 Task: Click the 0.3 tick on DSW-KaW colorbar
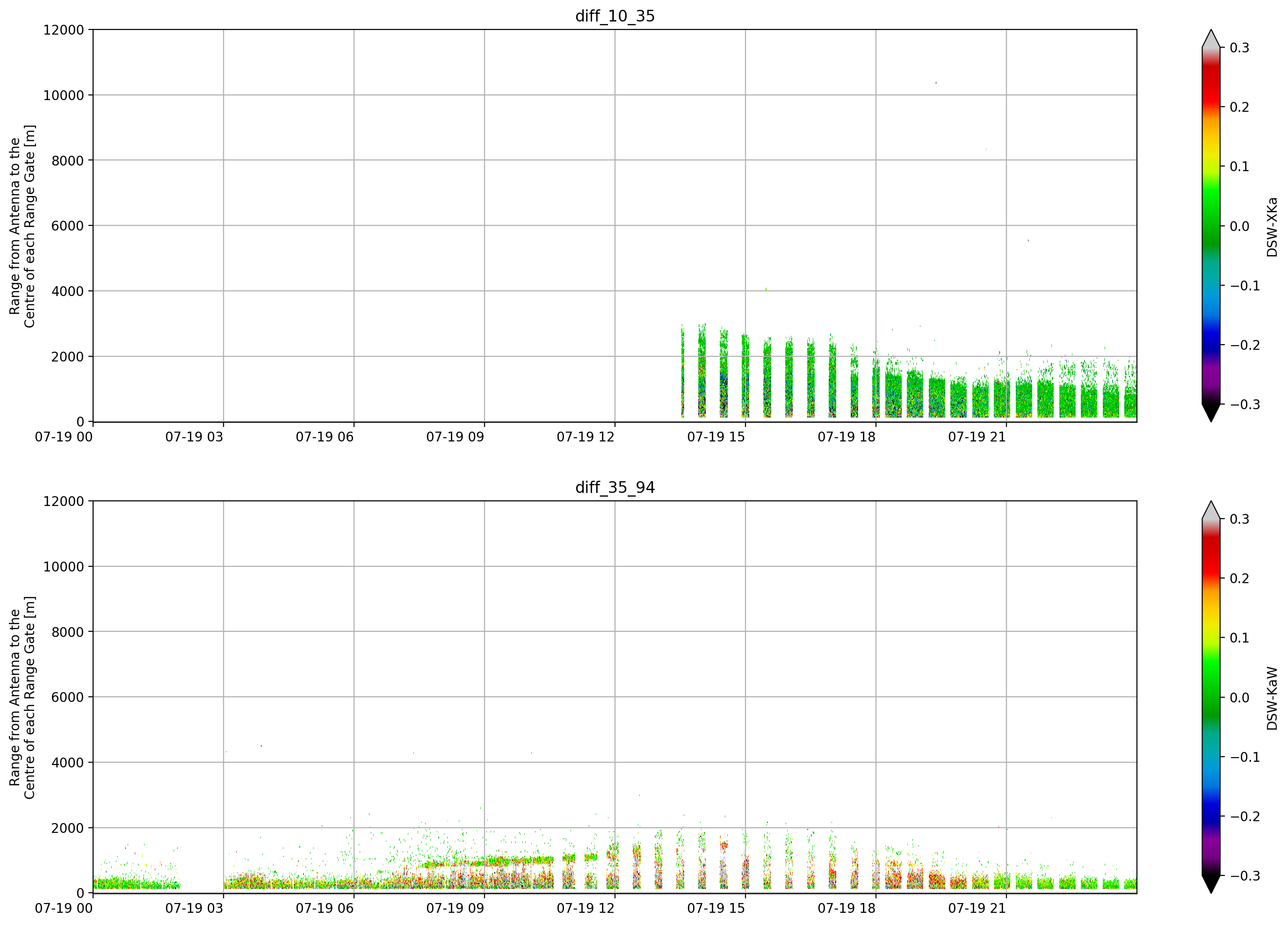(x=1240, y=519)
